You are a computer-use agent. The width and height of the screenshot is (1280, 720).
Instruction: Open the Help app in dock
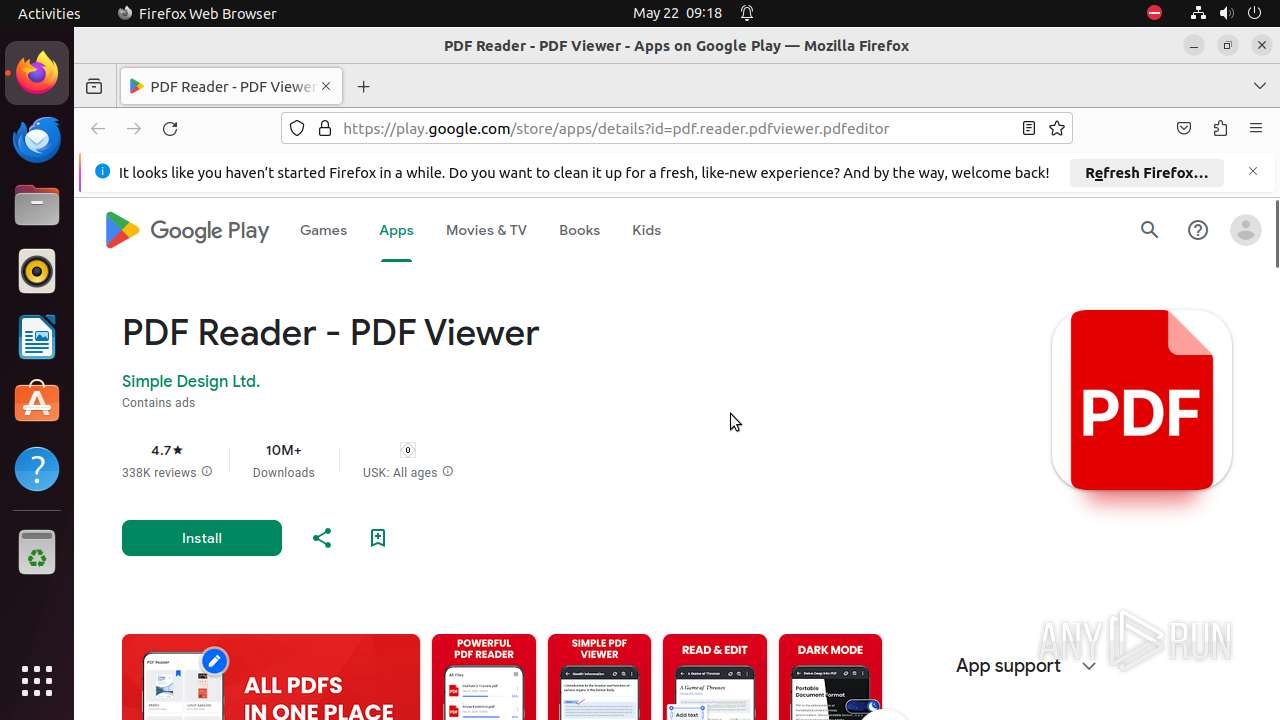[x=37, y=469]
